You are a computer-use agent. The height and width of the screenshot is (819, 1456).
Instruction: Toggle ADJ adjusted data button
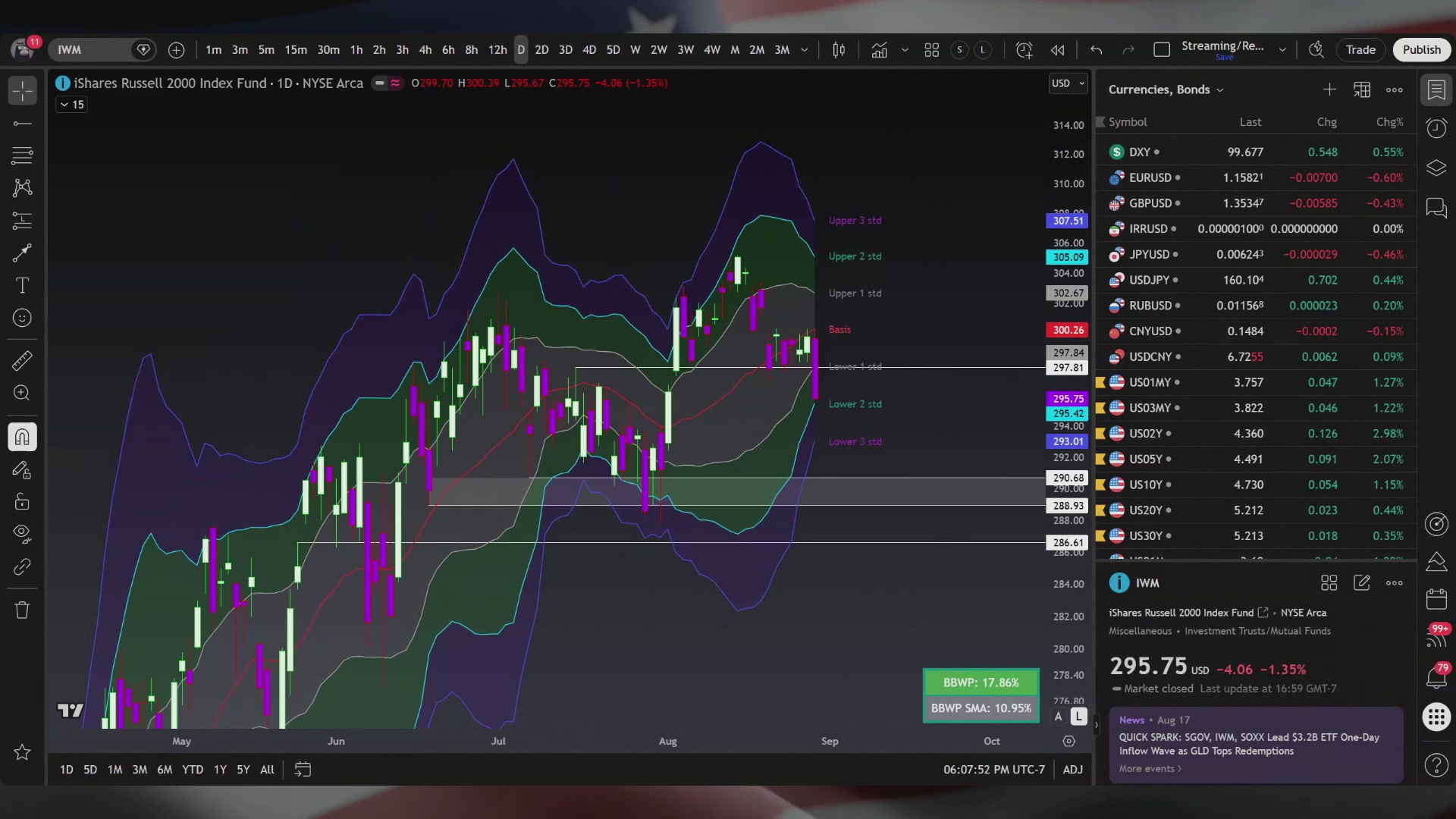(x=1072, y=770)
